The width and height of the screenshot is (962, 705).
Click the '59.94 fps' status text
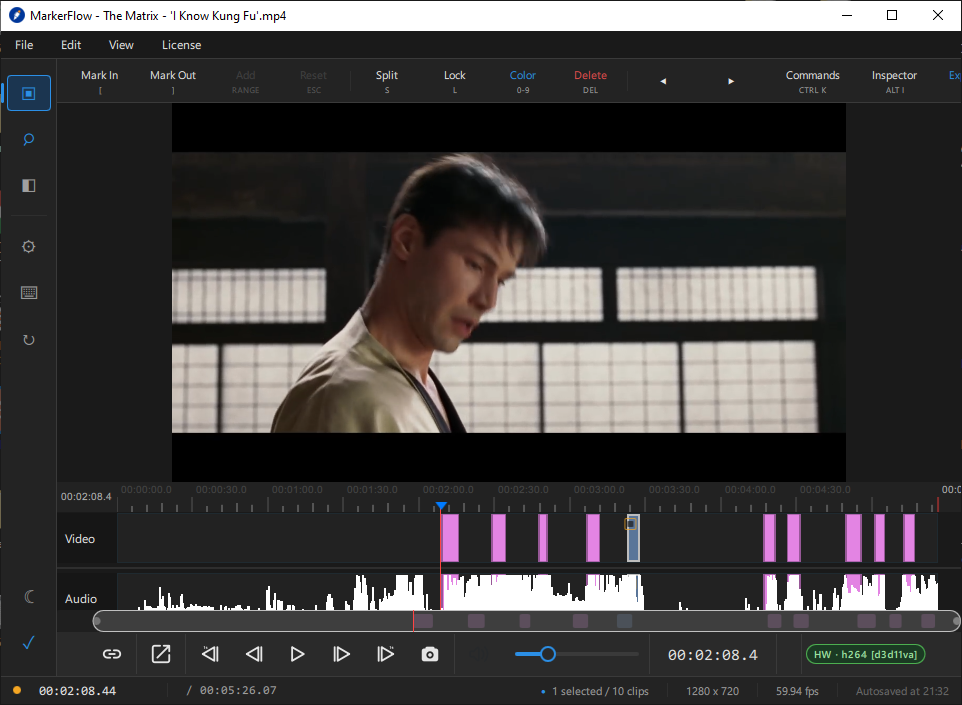click(797, 691)
